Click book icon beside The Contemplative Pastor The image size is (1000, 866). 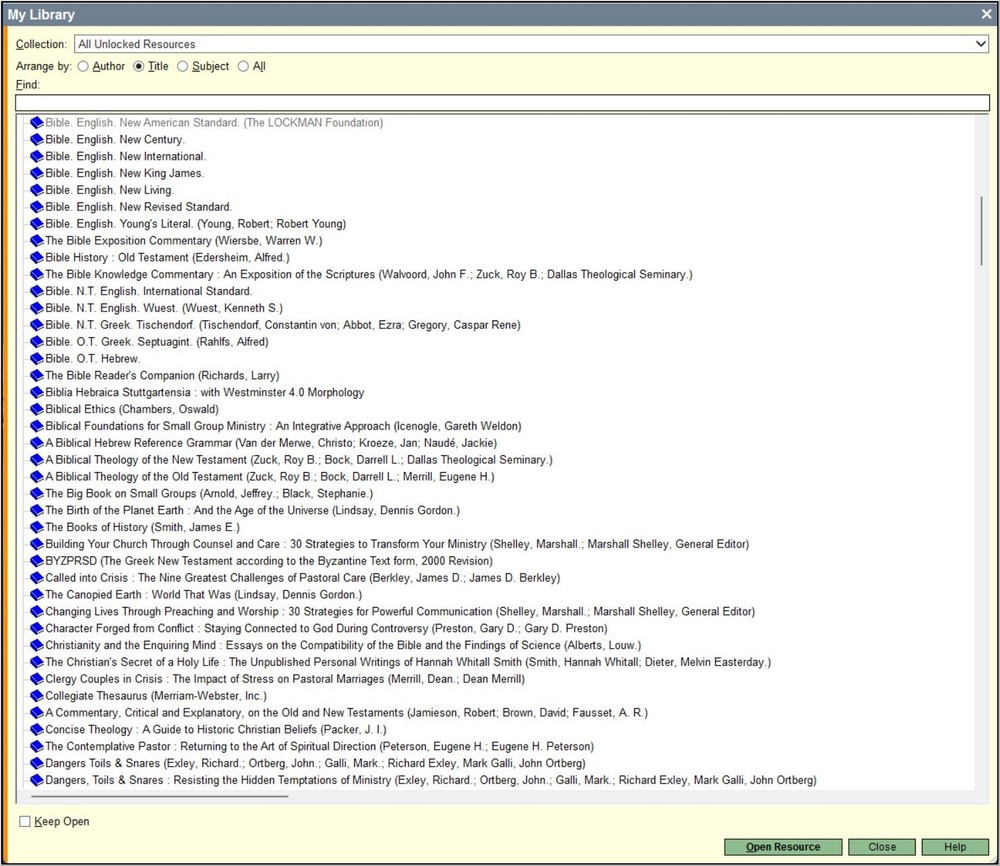tap(37, 746)
